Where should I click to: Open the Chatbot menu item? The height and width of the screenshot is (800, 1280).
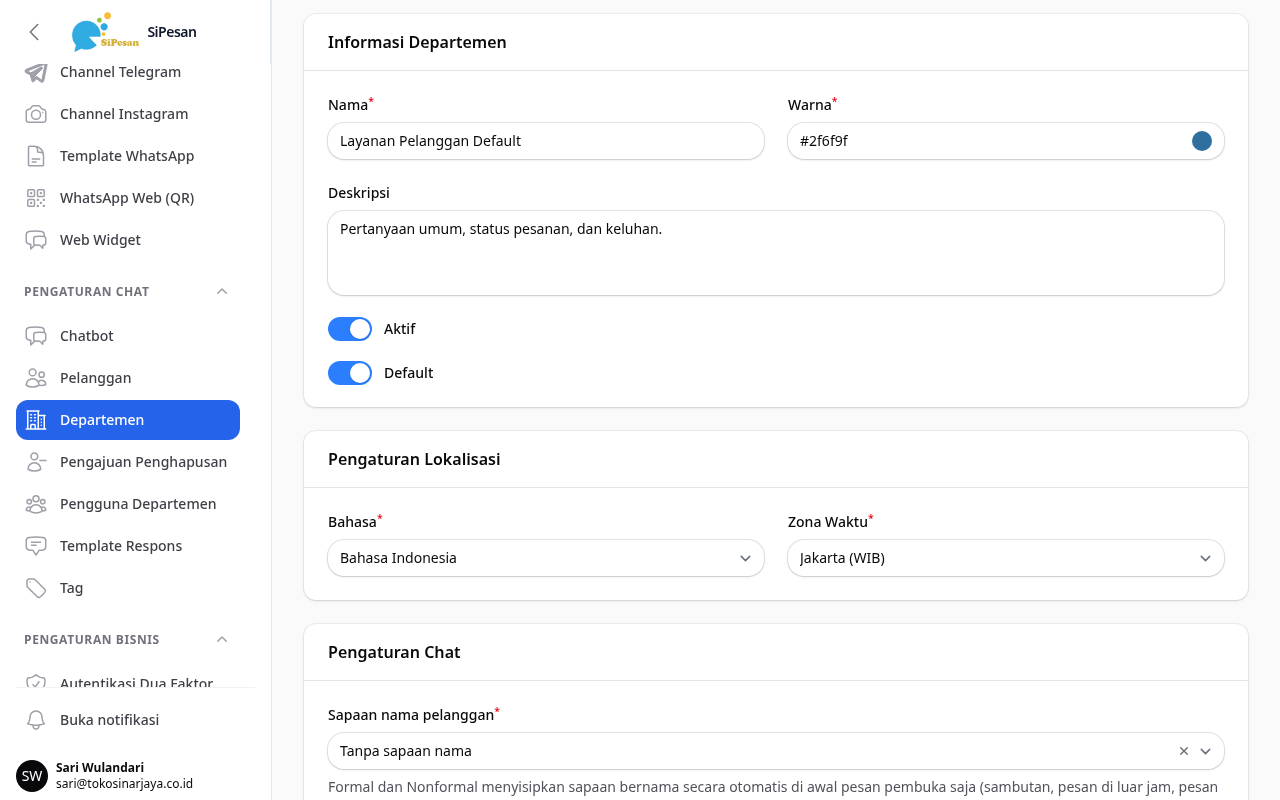pos(128,336)
